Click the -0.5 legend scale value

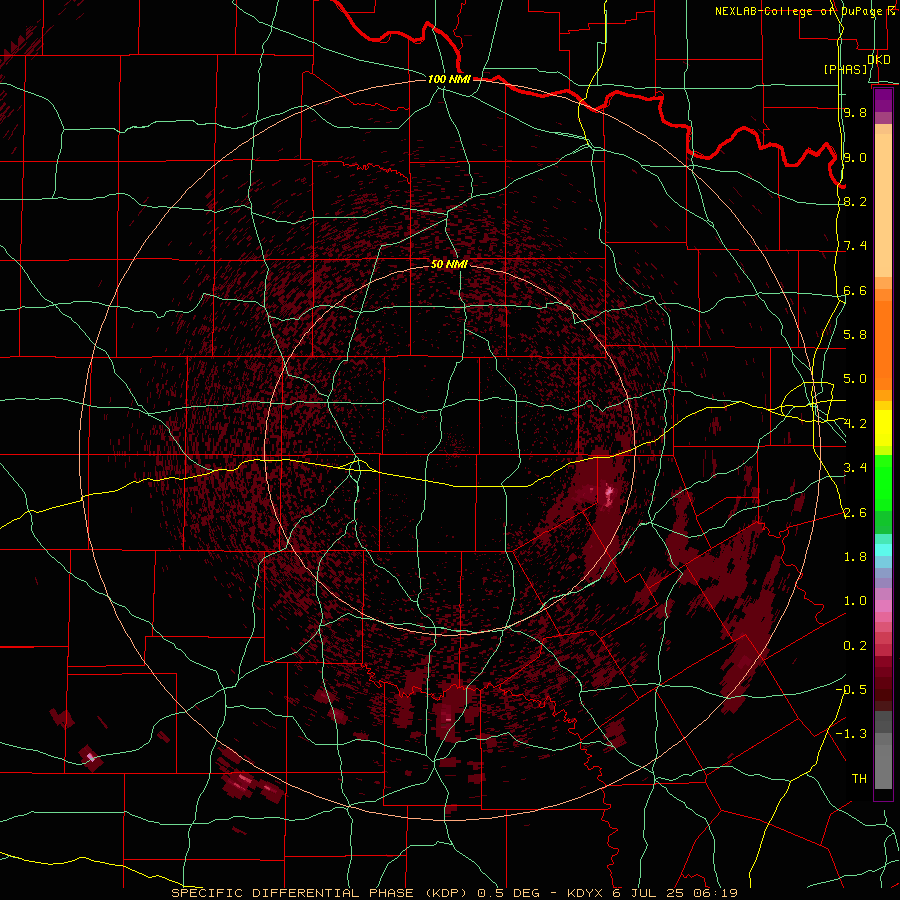coord(851,690)
